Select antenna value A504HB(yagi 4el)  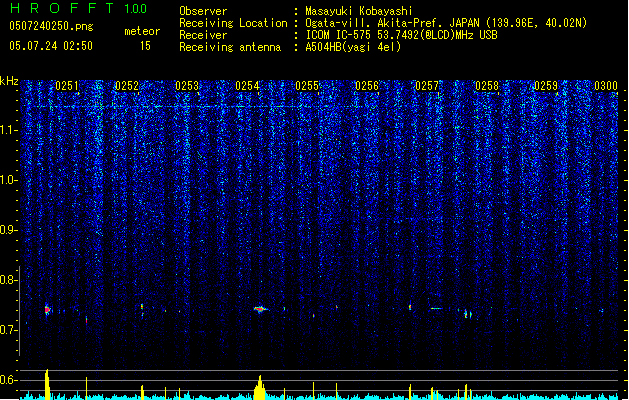click(353, 47)
